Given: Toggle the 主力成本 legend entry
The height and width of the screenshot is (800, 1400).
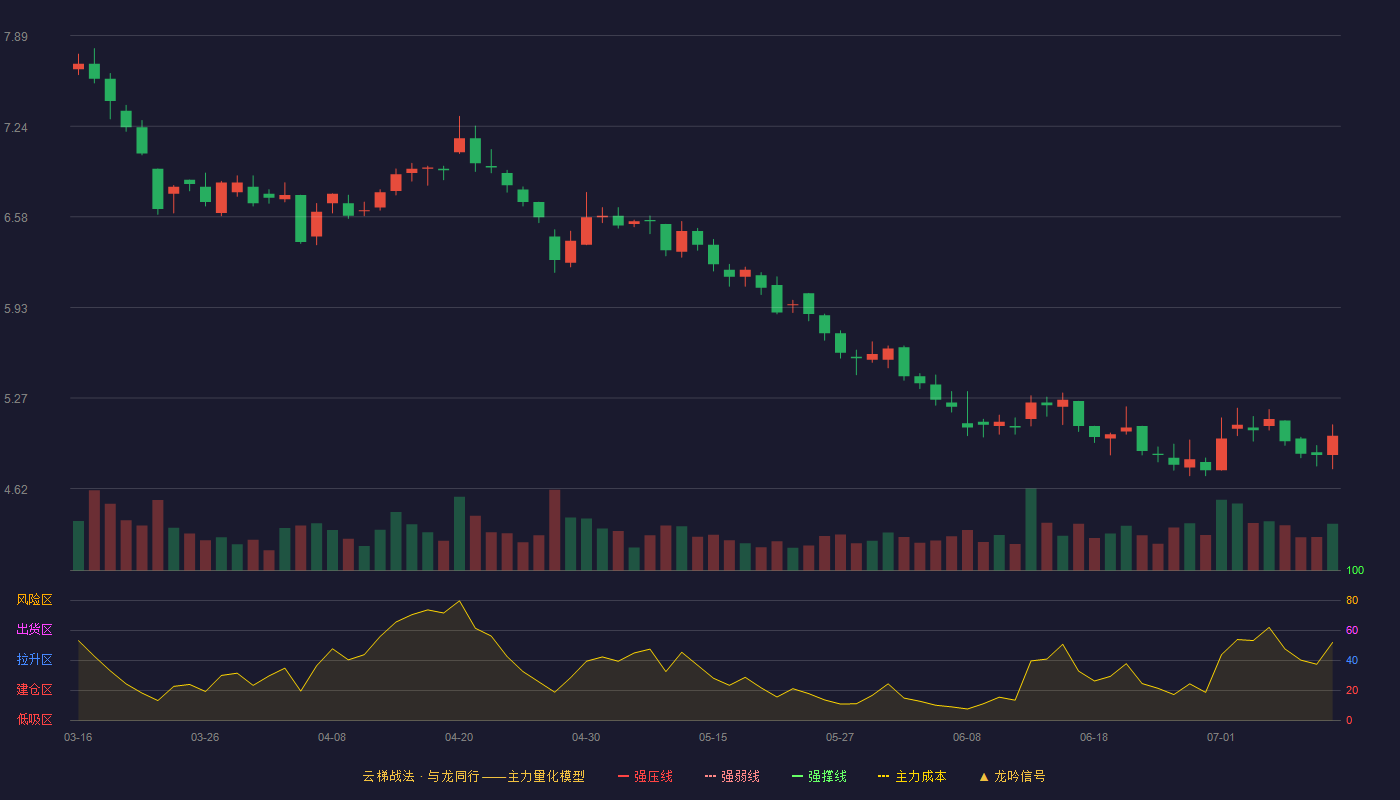Looking at the screenshot, I should pos(912,776).
